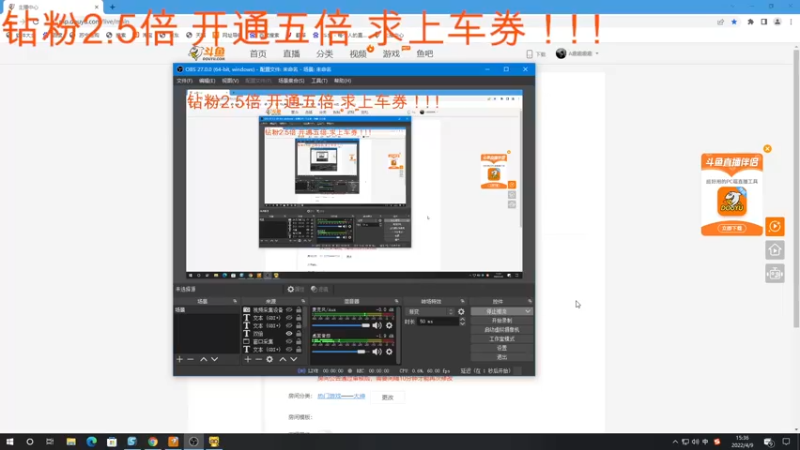Image resolution: width=800 pixels, height=450 pixels.
Task: Toggle the eye for the last text source
Action: pyautogui.click(x=289, y=349)
